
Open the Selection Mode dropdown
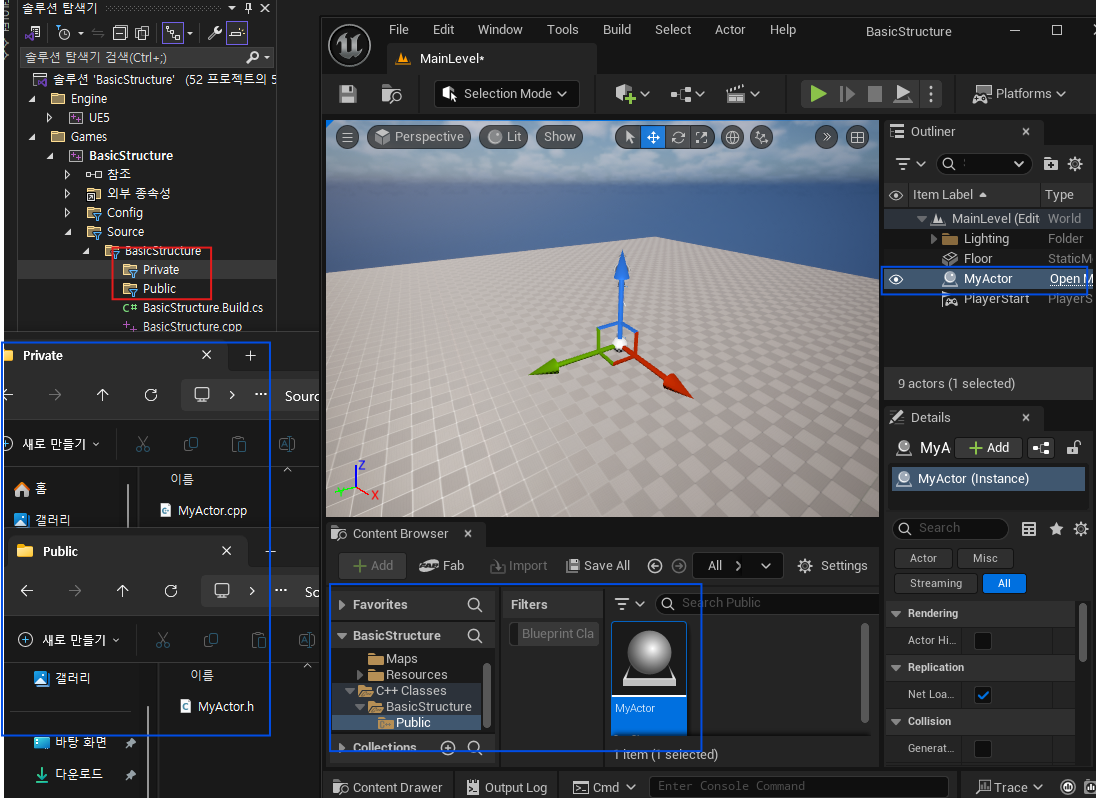(x=506, y=94)
